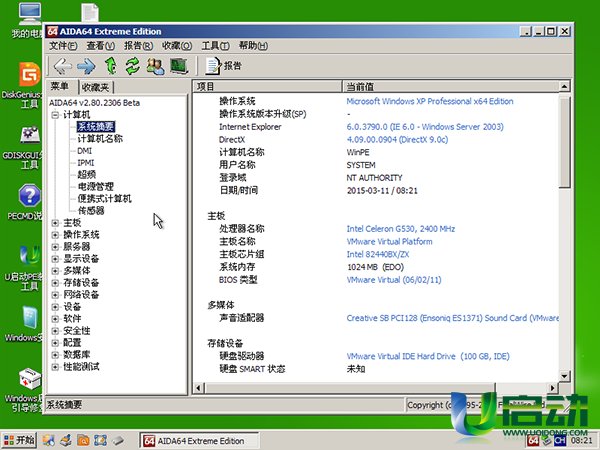Viewport: 600px width, 450px height.
Task: Select DMI in the tree
Action: tap(85, 151)
